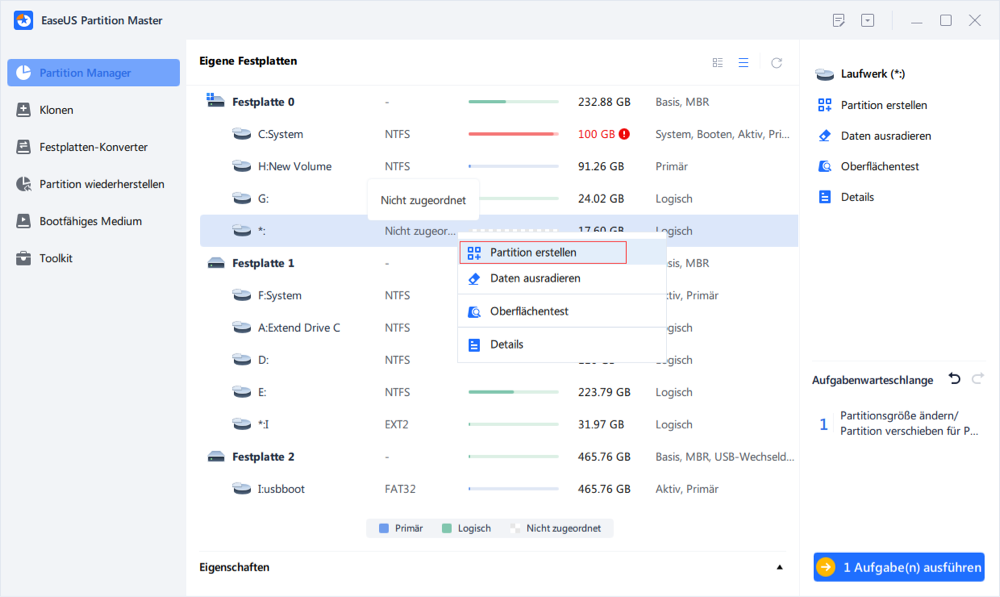Select the A:Extend Drive C partition row
Viewport: 1000px width, 597px height.
coord(499,328)
